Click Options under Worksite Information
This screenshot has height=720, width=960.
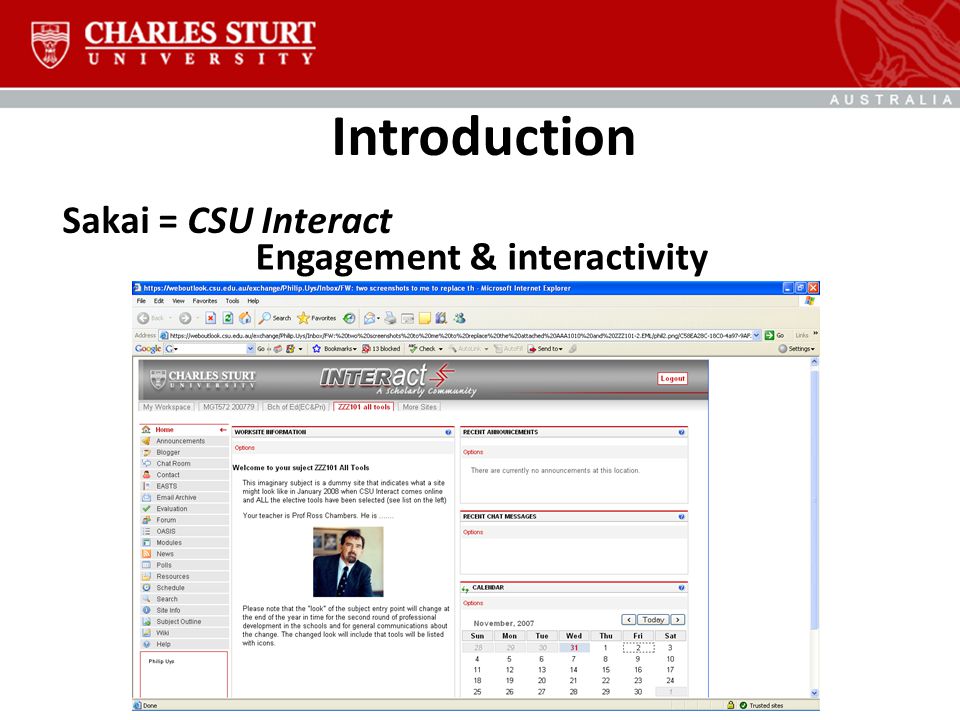click(244, 448)
